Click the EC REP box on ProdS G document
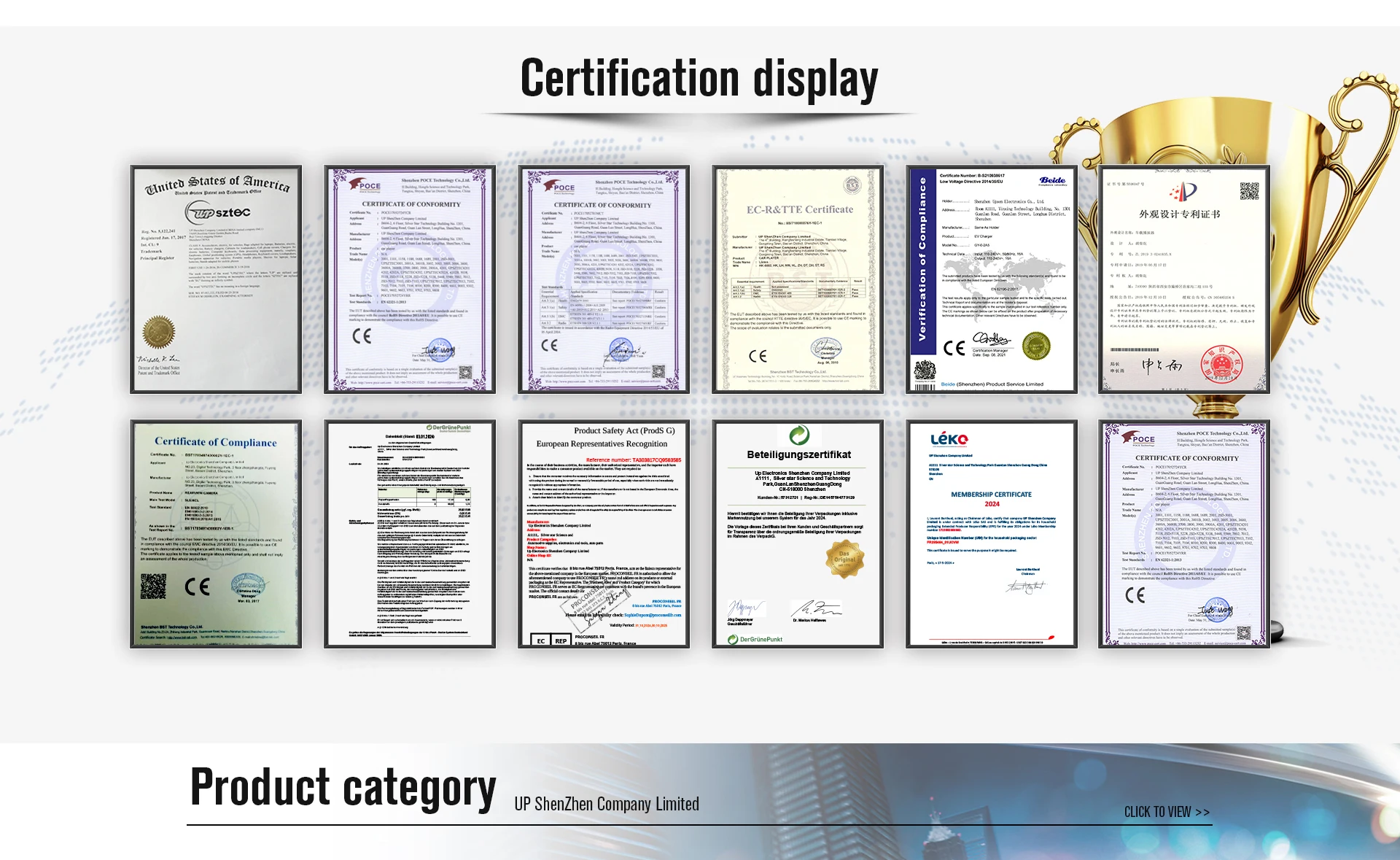The image size is (1400, 860). point(551,640)
